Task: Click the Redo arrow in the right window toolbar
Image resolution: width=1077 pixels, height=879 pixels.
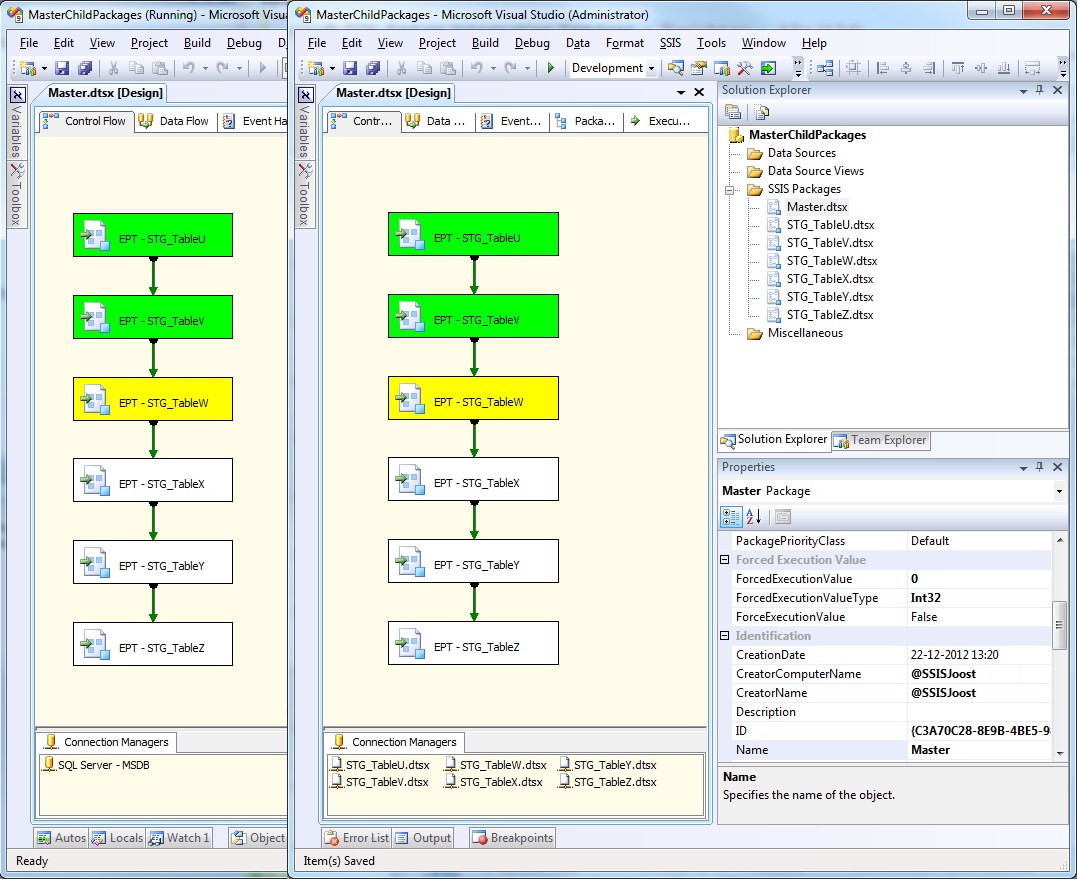Action: point(510,68)
